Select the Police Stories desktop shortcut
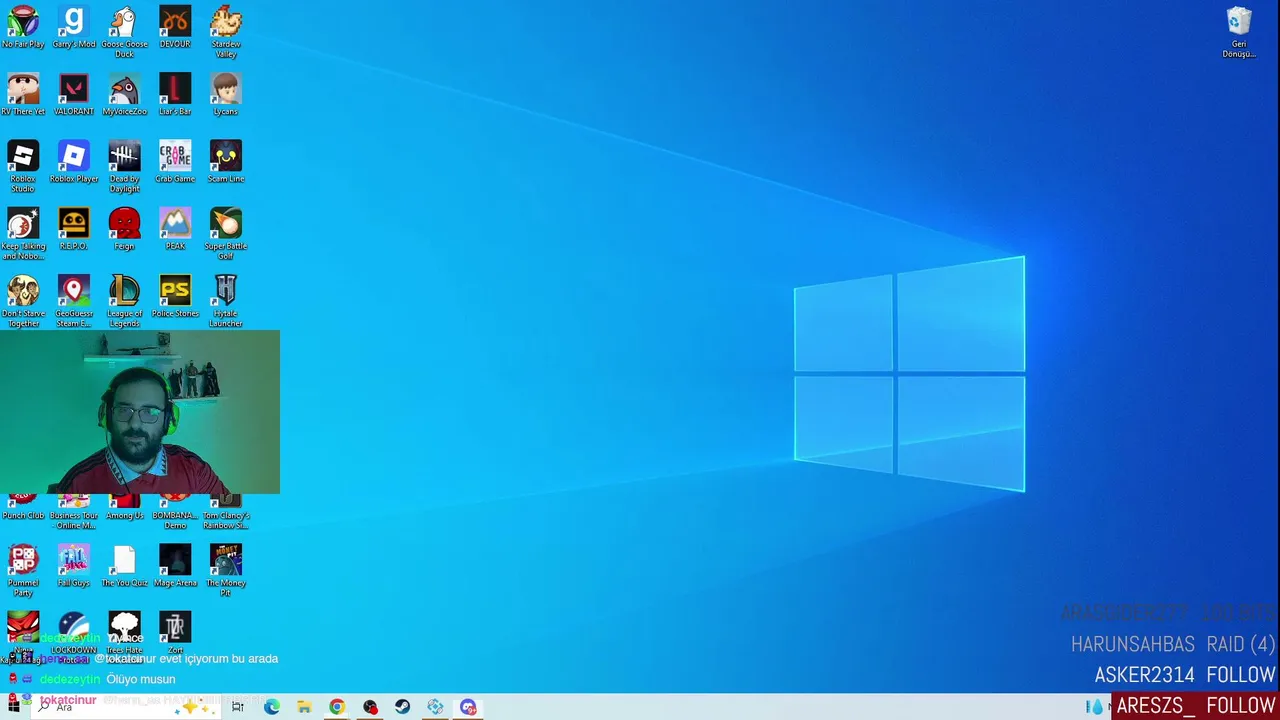The height and width of the screenshot is (720, 1280). (175, 297)
